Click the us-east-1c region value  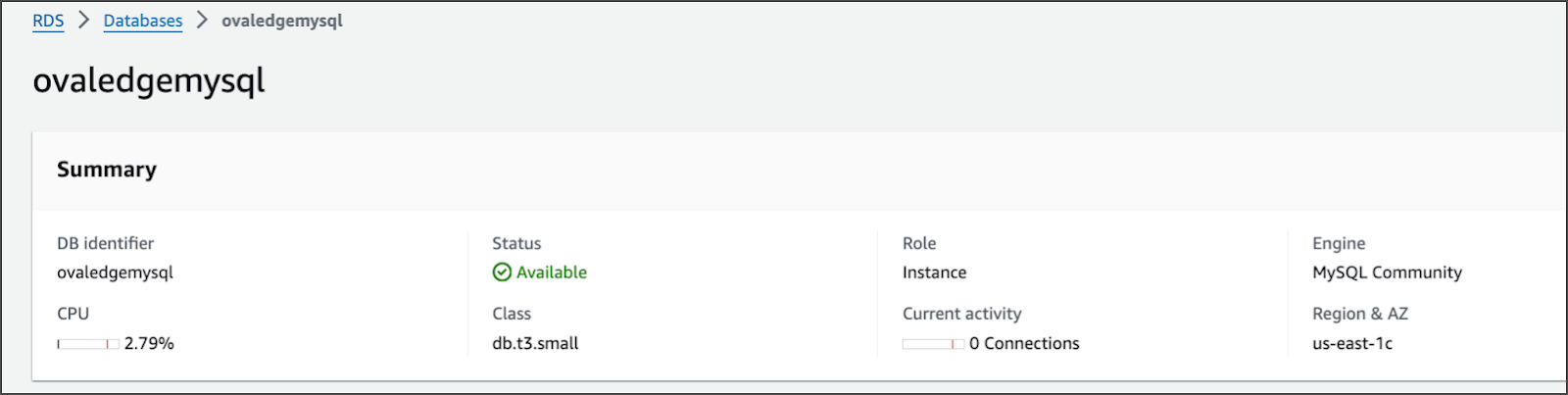click(1352, 343)
